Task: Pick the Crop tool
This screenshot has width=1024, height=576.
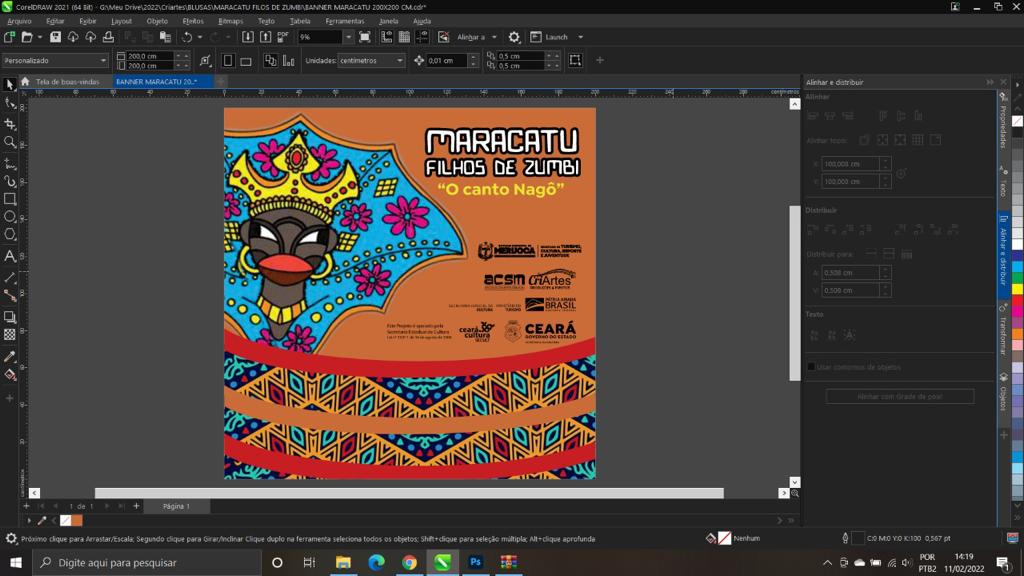Action: pyautogui.click(x=10, y=124)
